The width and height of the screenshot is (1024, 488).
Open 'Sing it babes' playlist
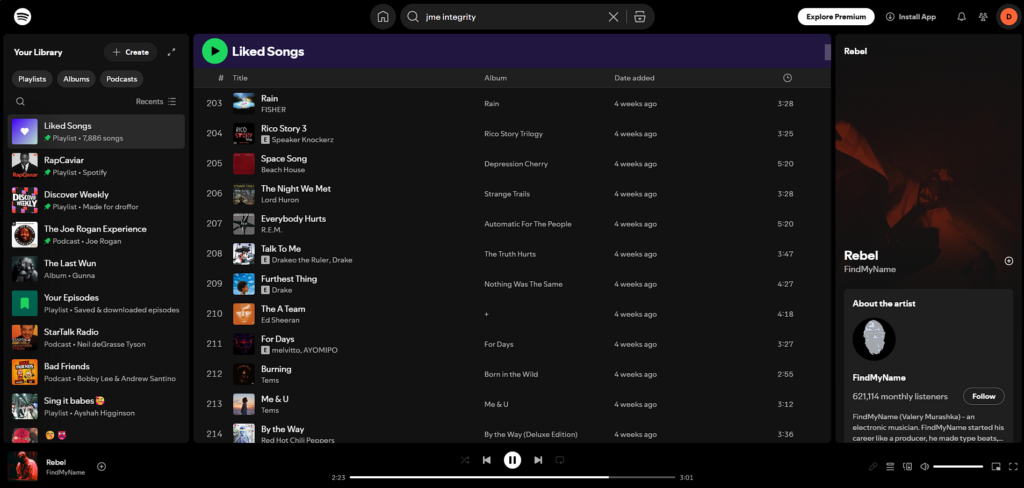97,406
